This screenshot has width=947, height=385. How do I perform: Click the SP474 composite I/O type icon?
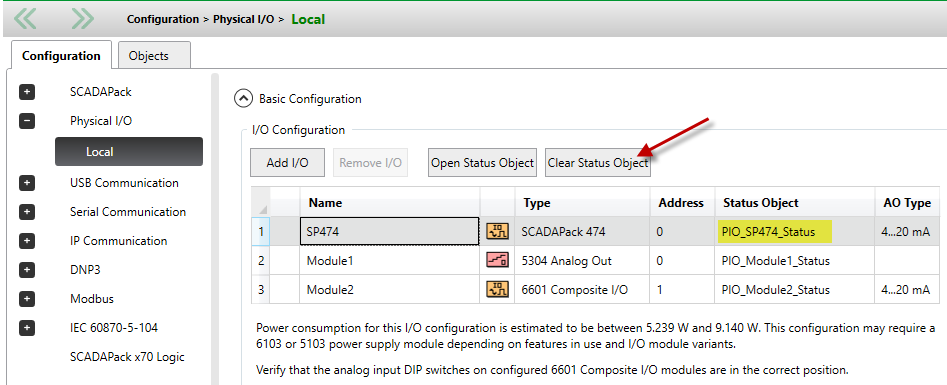(497, 231)
